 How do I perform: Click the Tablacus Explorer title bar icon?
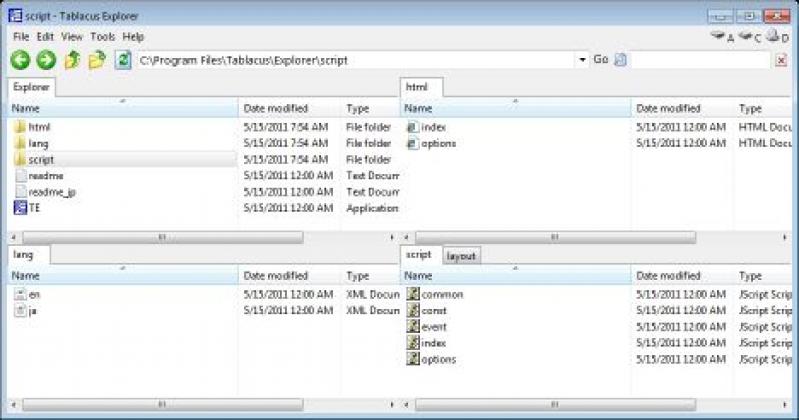pyautogui.click(x=15, y=16)
